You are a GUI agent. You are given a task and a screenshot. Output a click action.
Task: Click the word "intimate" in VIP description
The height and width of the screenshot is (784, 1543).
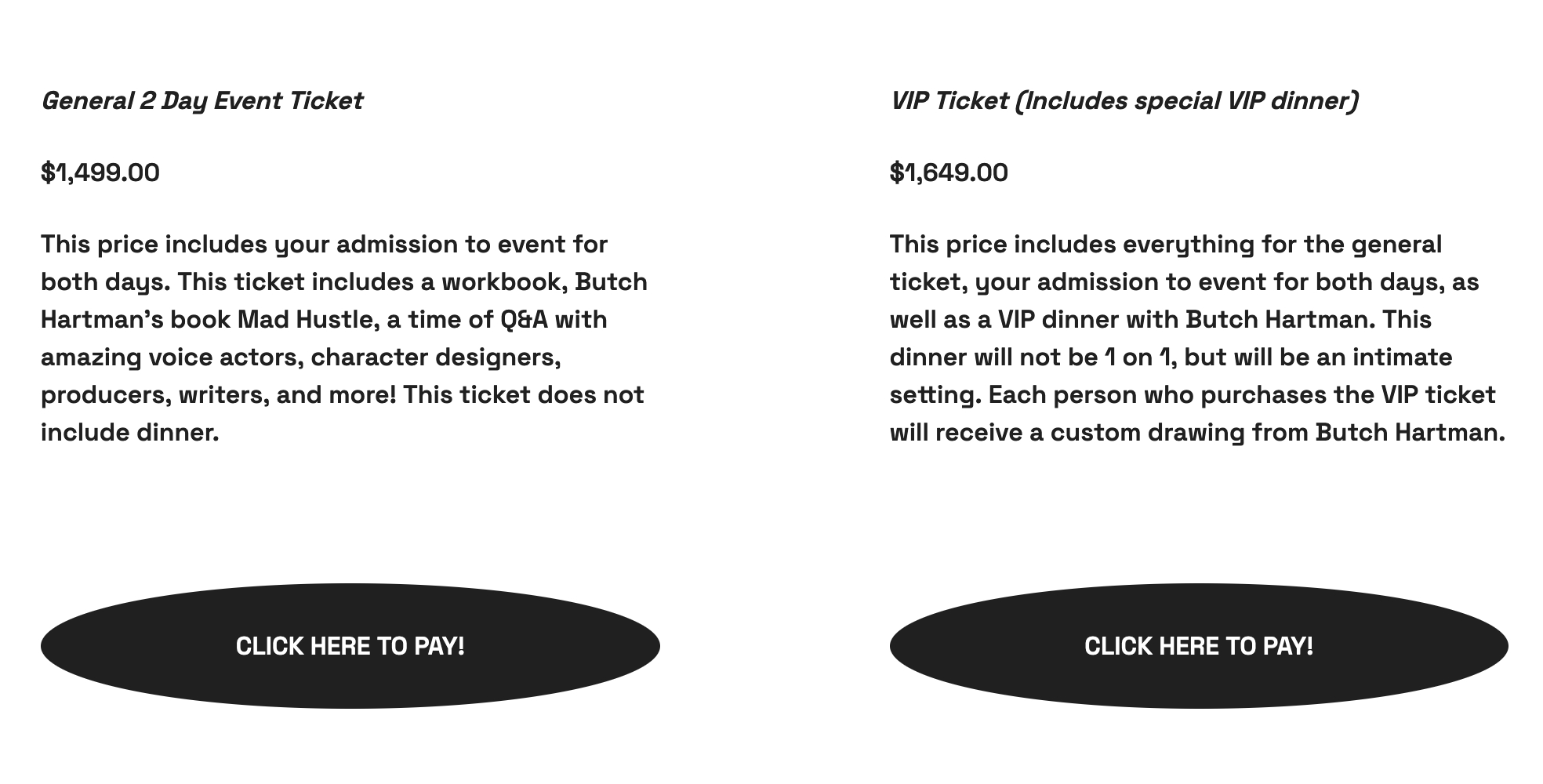[1402, 358]
